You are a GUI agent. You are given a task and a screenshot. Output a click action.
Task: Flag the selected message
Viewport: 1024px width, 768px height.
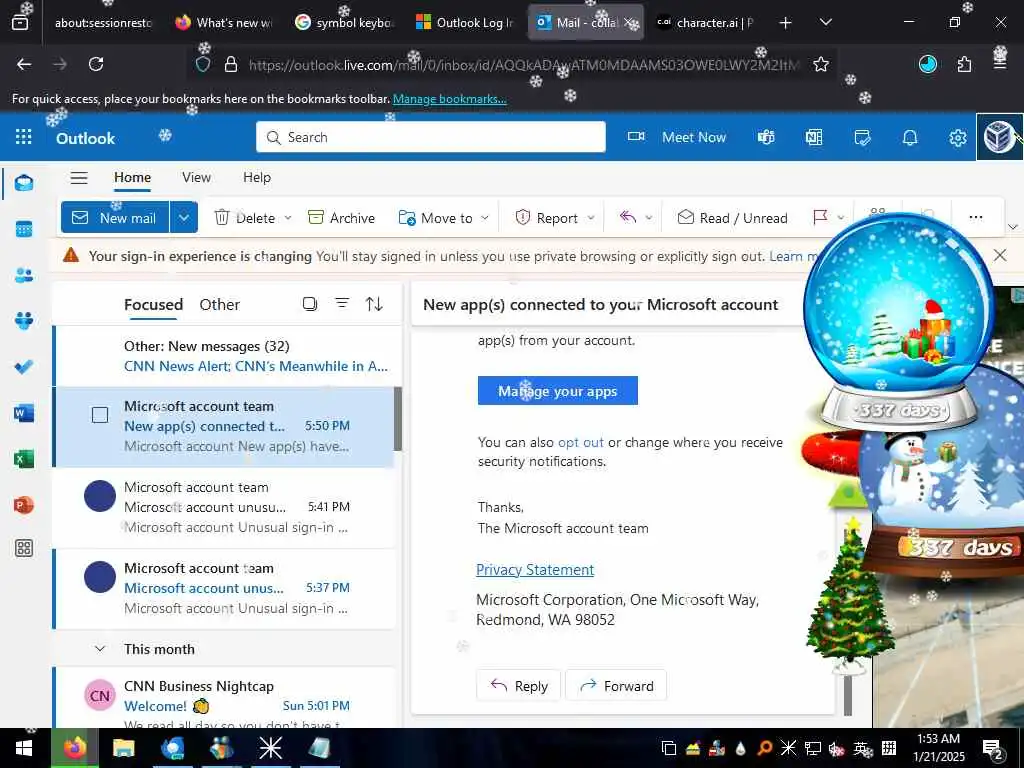(x=820, y=217)
